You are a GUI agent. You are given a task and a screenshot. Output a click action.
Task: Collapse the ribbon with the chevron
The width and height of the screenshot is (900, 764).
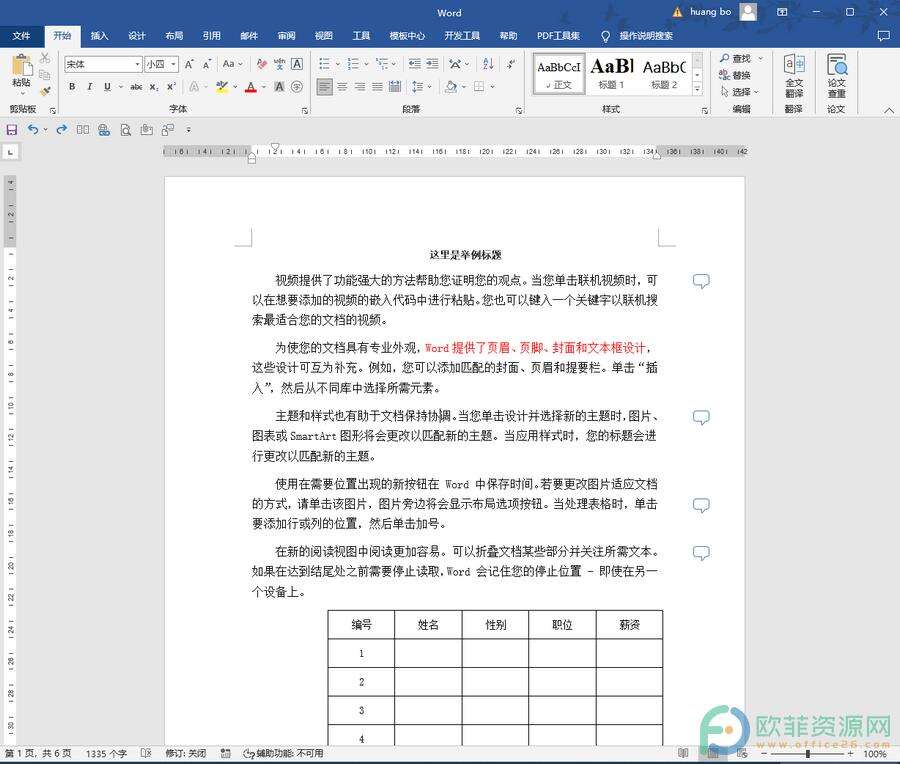tap(889, 110)
